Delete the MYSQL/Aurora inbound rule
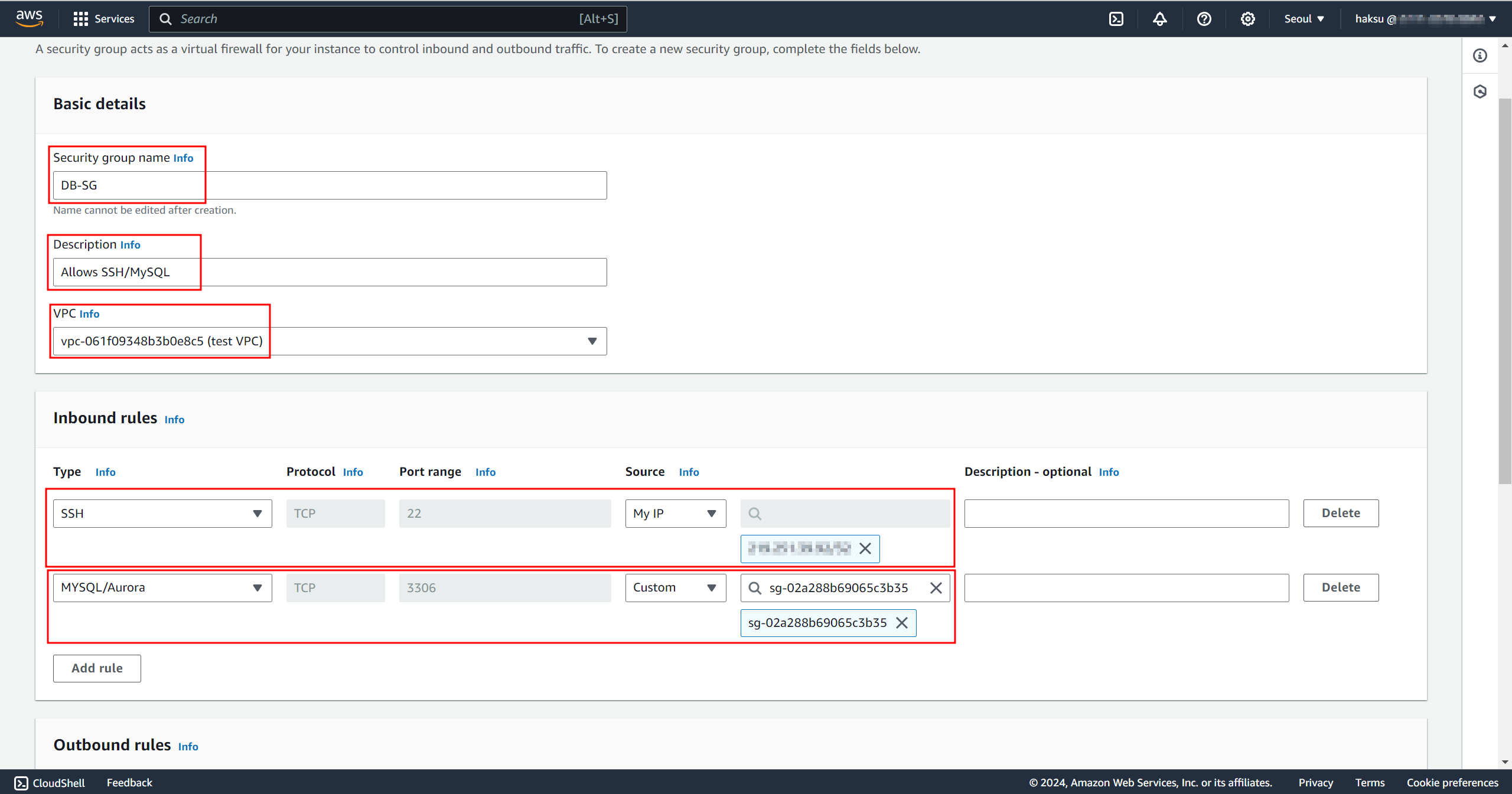The image size is (1512, 794). [1341, 588]
